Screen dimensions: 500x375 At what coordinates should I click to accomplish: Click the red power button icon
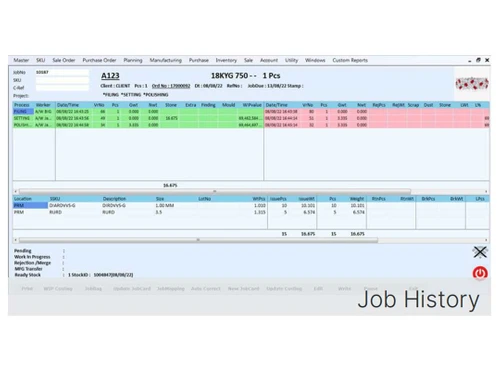click(x=480, y=273)
